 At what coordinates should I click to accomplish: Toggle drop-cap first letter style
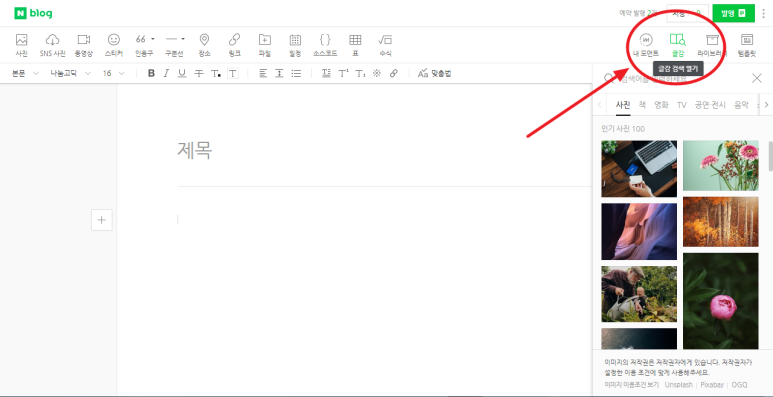[326, 73]
